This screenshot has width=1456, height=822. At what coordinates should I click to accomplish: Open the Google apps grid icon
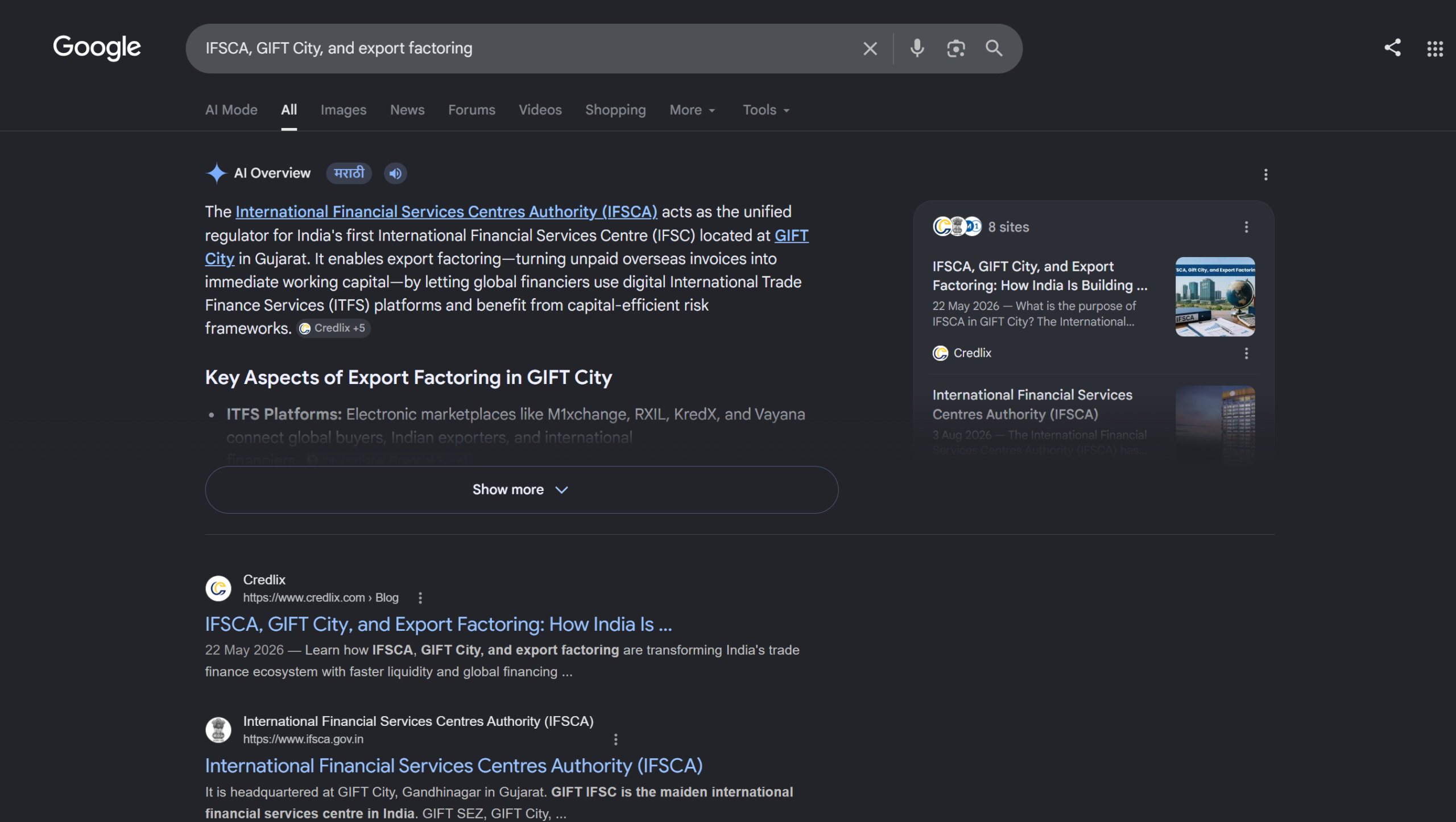coord(1435,49)
